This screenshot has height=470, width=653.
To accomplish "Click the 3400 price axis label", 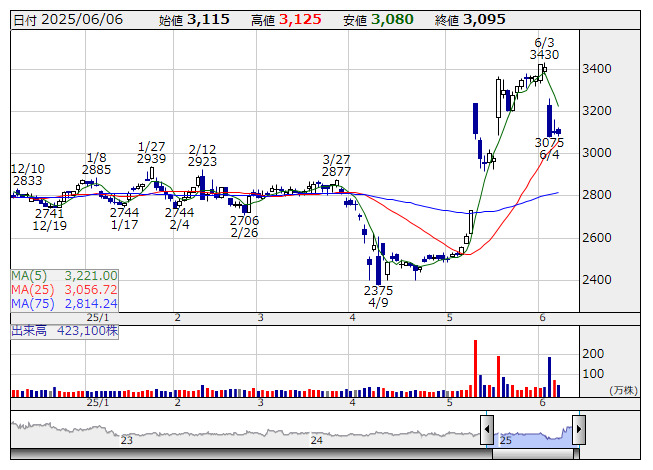I will click(x=597, y=69).
